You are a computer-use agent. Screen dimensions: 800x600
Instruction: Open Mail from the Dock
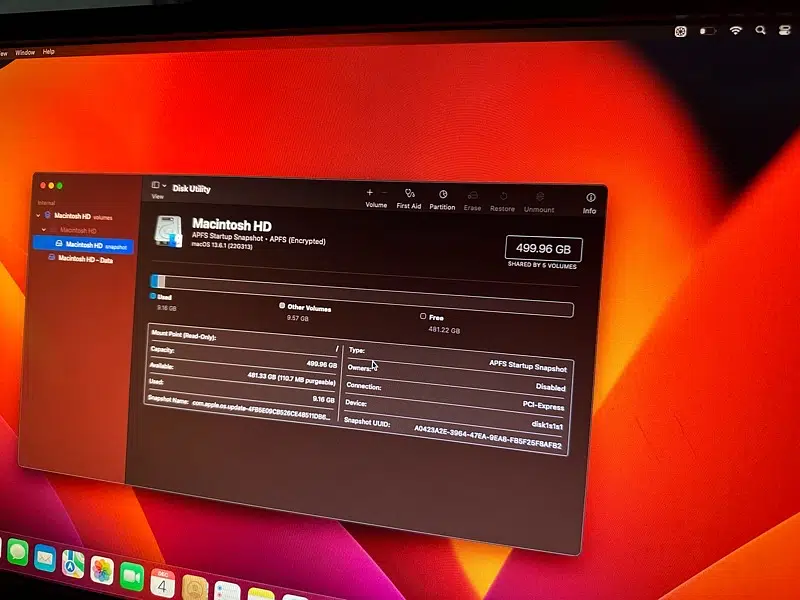pyautogui.click(x=45, y=558)
